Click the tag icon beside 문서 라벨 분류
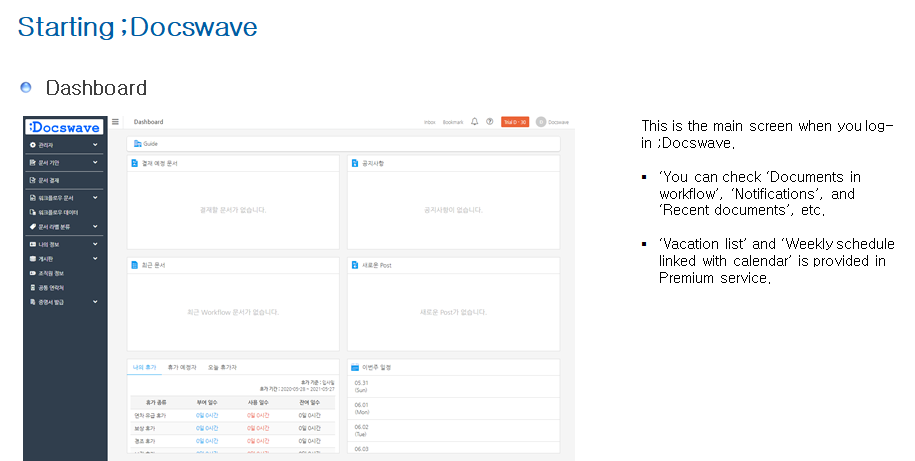 point(33,226)
